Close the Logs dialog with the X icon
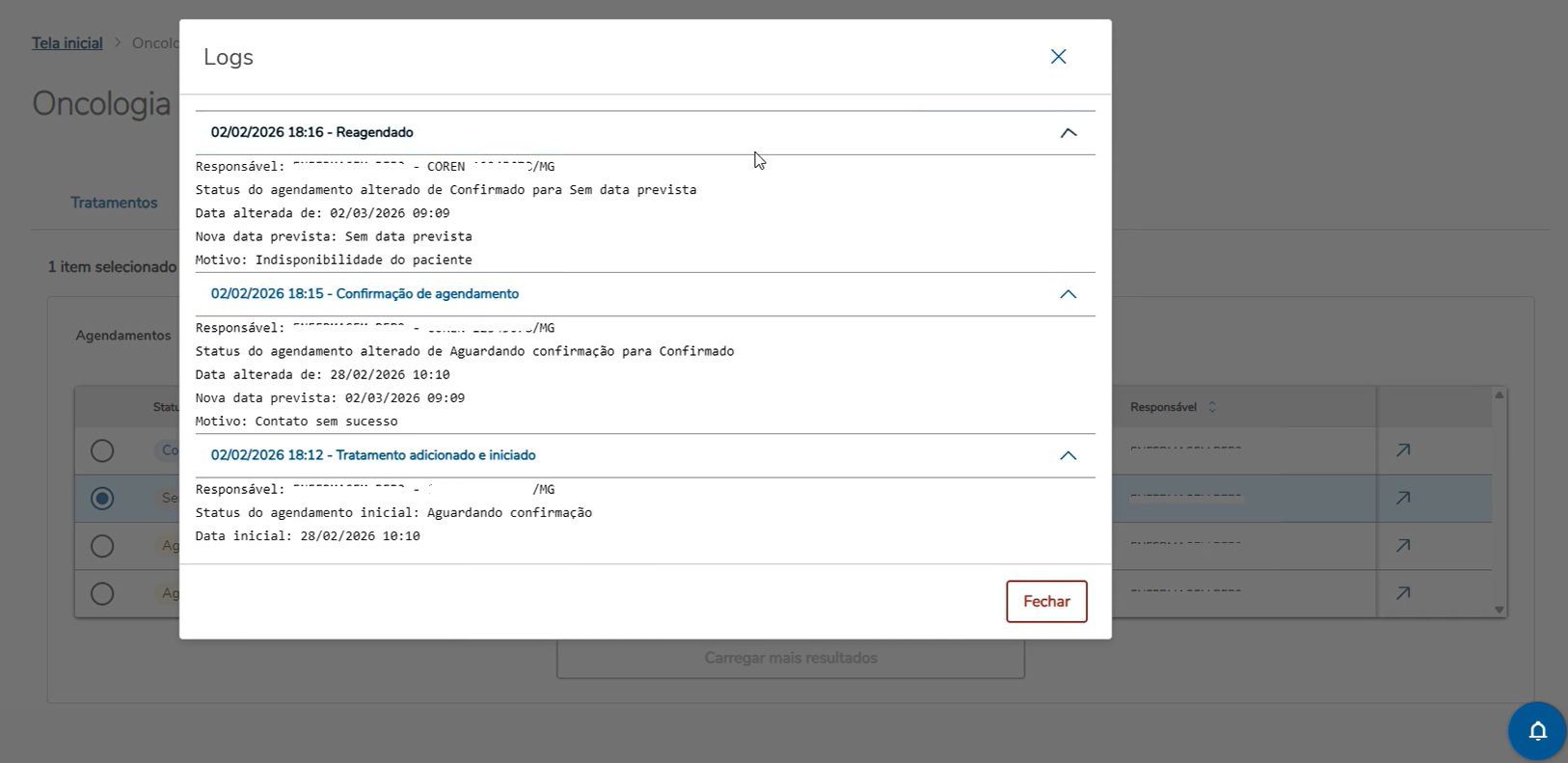The height and width of the screenshot is (763, 1568). coord(1058,57)
